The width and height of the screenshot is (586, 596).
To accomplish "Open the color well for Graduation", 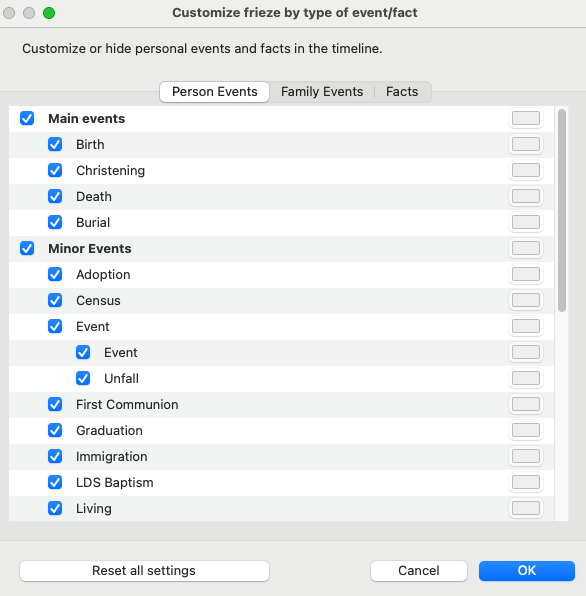I will 526,430.
